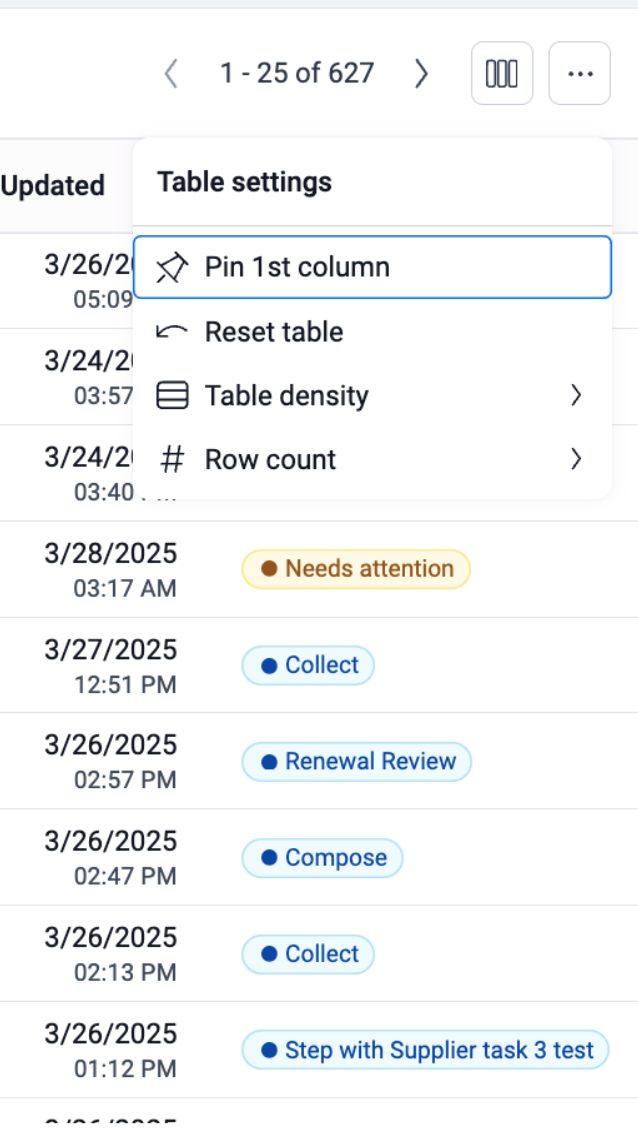The image size is (638, 1130).
Task: Click the column layout icon button
Action: click(501, 73)
